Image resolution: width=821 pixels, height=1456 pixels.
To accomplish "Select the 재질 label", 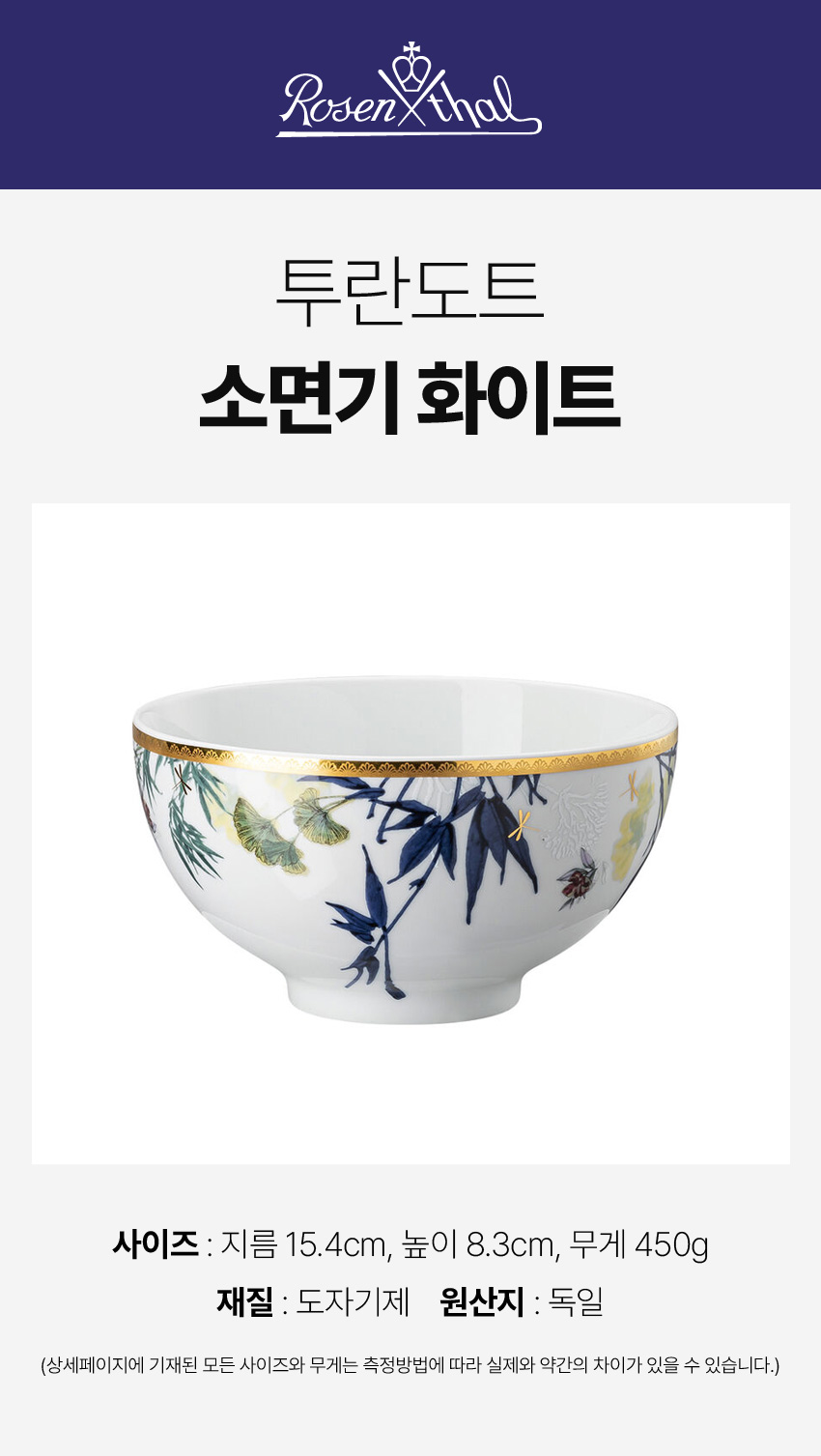I will coord(245,1301).
